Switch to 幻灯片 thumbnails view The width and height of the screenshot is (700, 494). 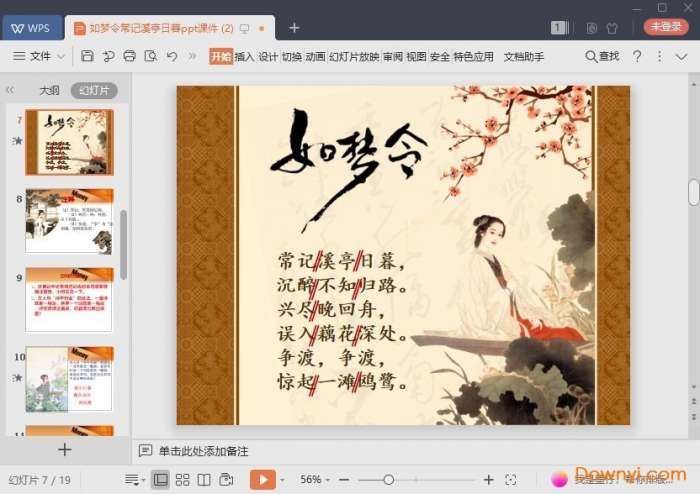pyautogui.click(x=94, y=91)
